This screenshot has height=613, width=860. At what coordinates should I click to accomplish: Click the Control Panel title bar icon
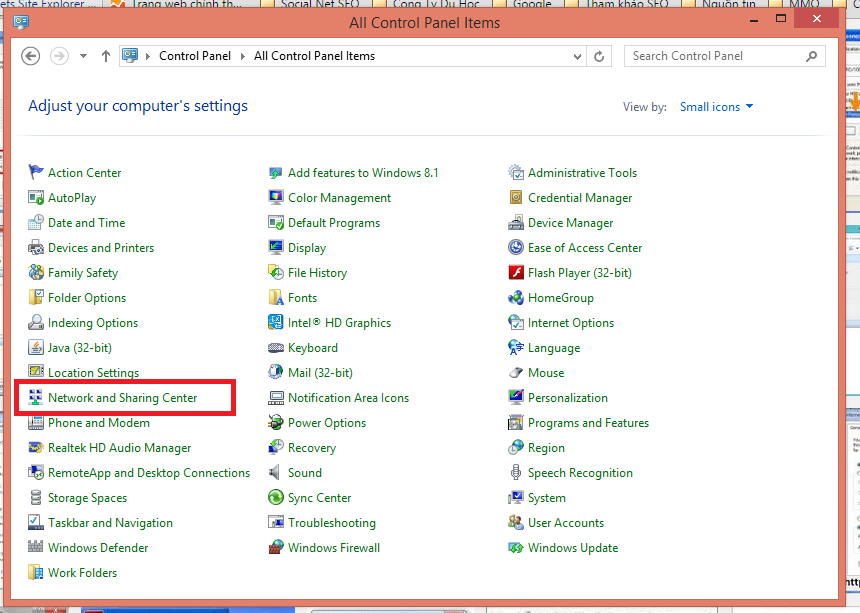(x=21, y=22)
